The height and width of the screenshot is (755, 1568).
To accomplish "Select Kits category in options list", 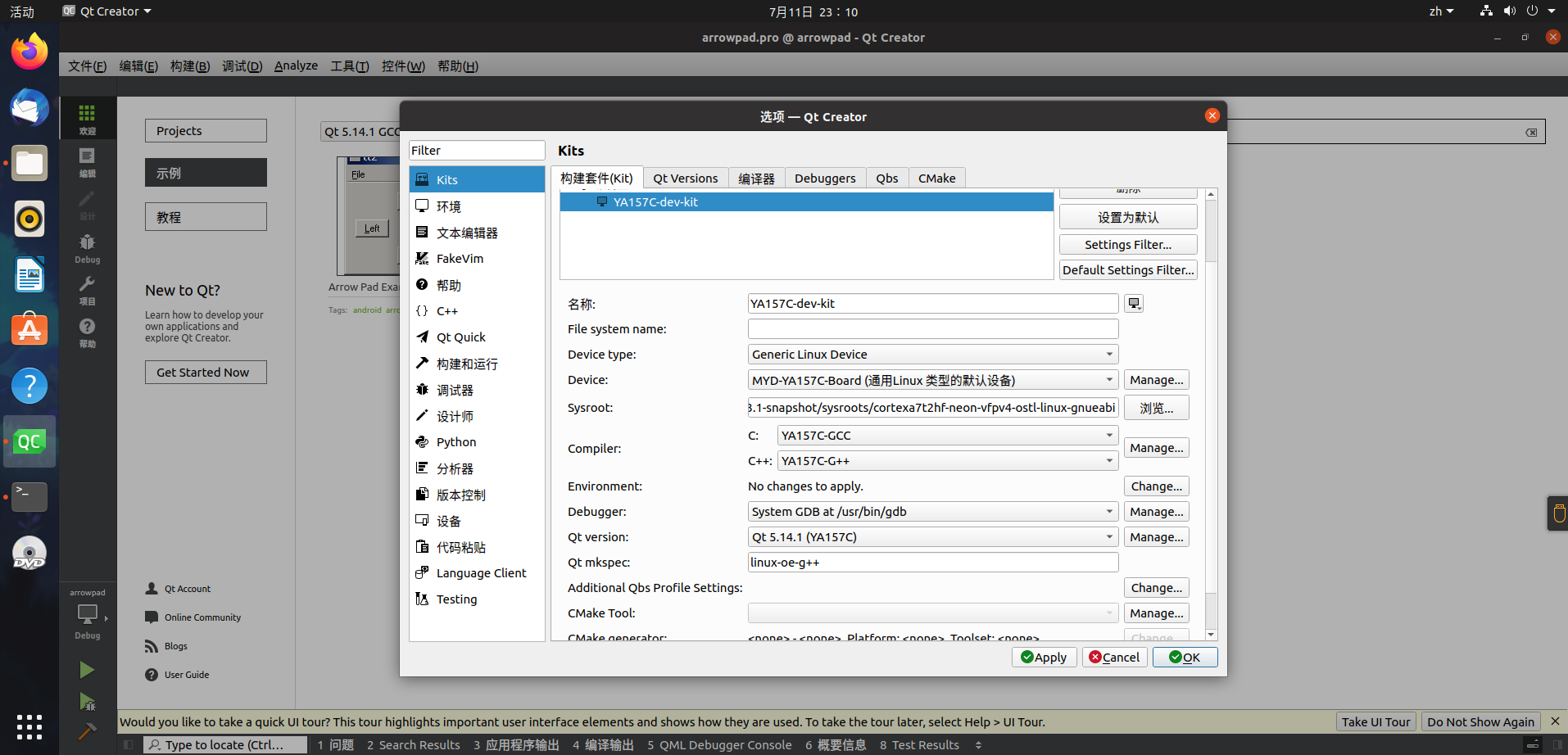I will point(477,179).
